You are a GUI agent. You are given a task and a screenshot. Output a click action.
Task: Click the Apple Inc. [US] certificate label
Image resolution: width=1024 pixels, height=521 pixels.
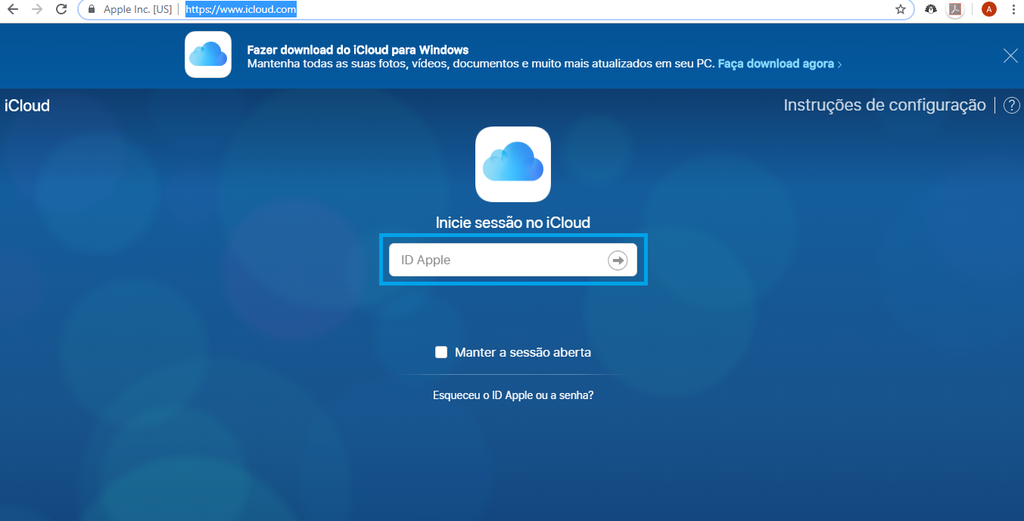point(137,9)
